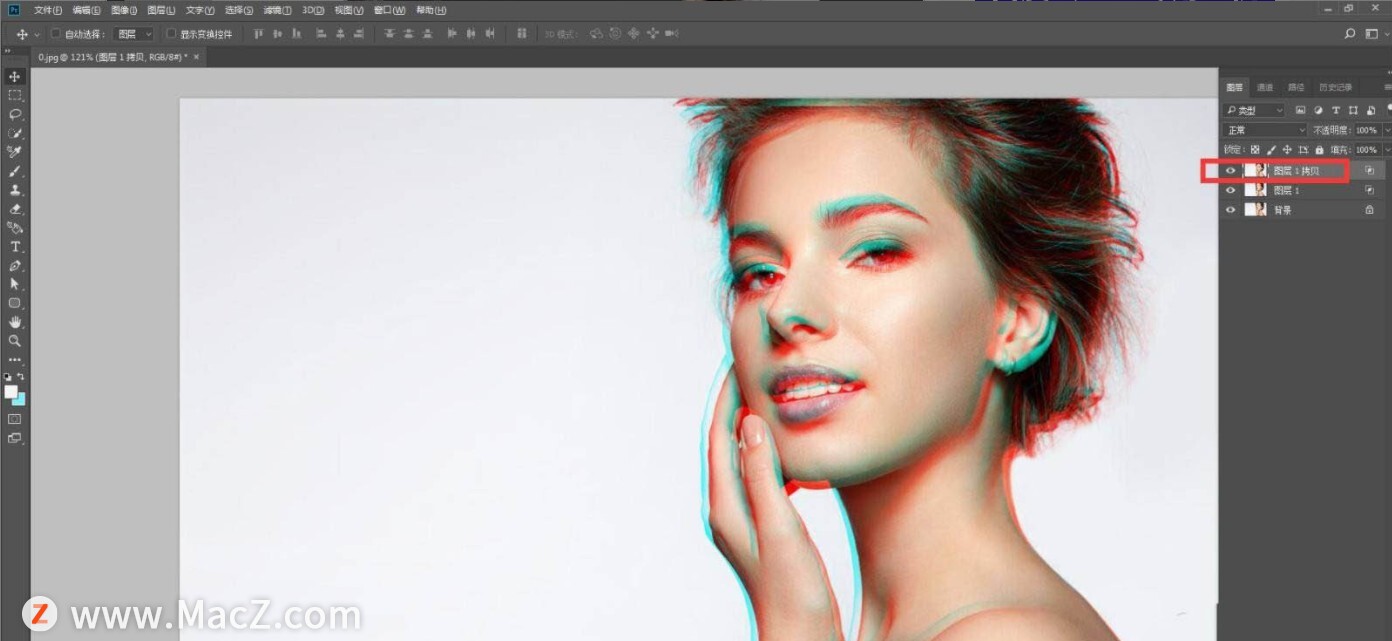
Task: Open the Layers panel flyout menu
Action: pos(1387,88)
